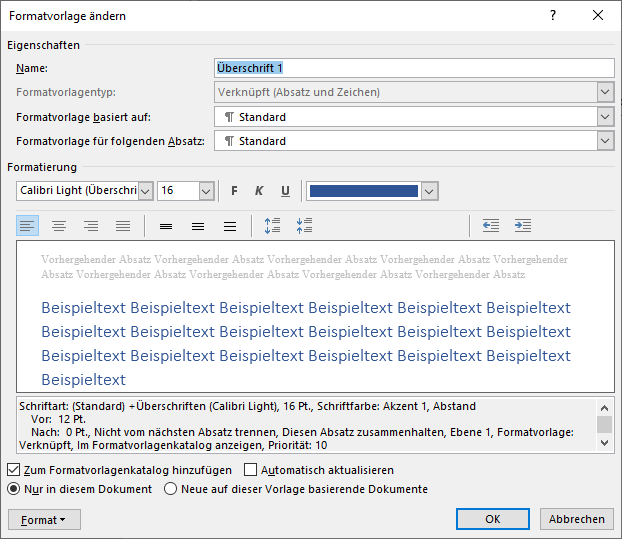Open the font color dropdown arrow
The height and width of the screenshot is (539, 622).
[429, 191]
